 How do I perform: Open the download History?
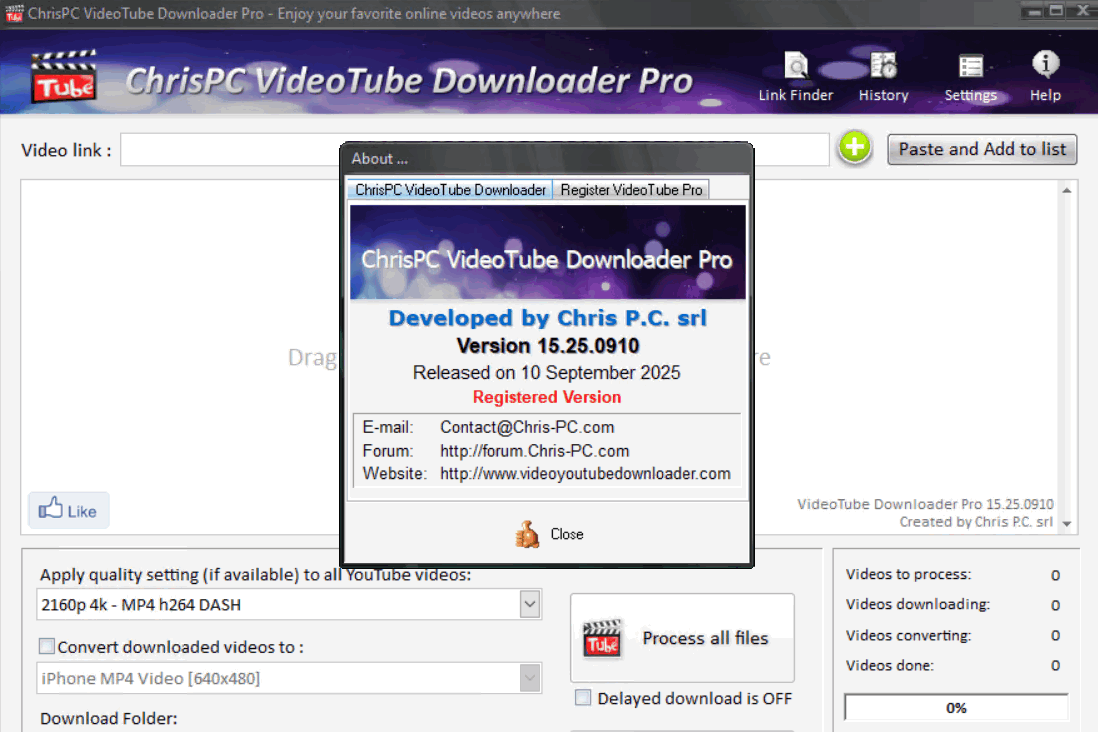pyautogui.click(x=883, y=77)
